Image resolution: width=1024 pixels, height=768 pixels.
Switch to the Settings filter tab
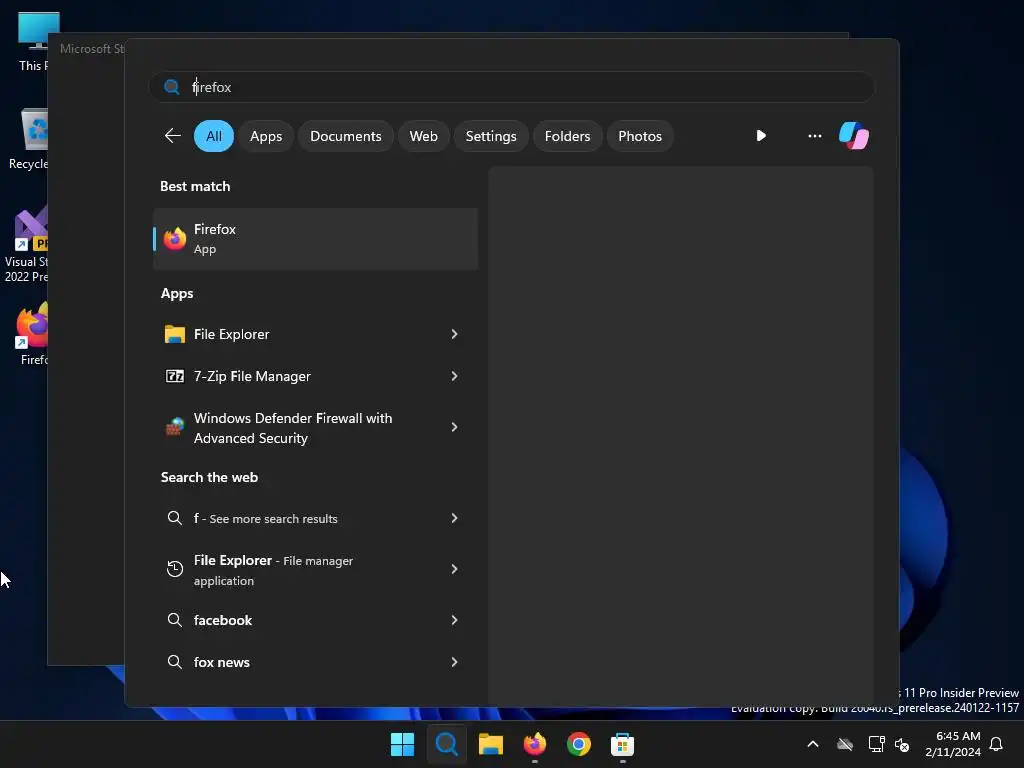click(491, 136)
